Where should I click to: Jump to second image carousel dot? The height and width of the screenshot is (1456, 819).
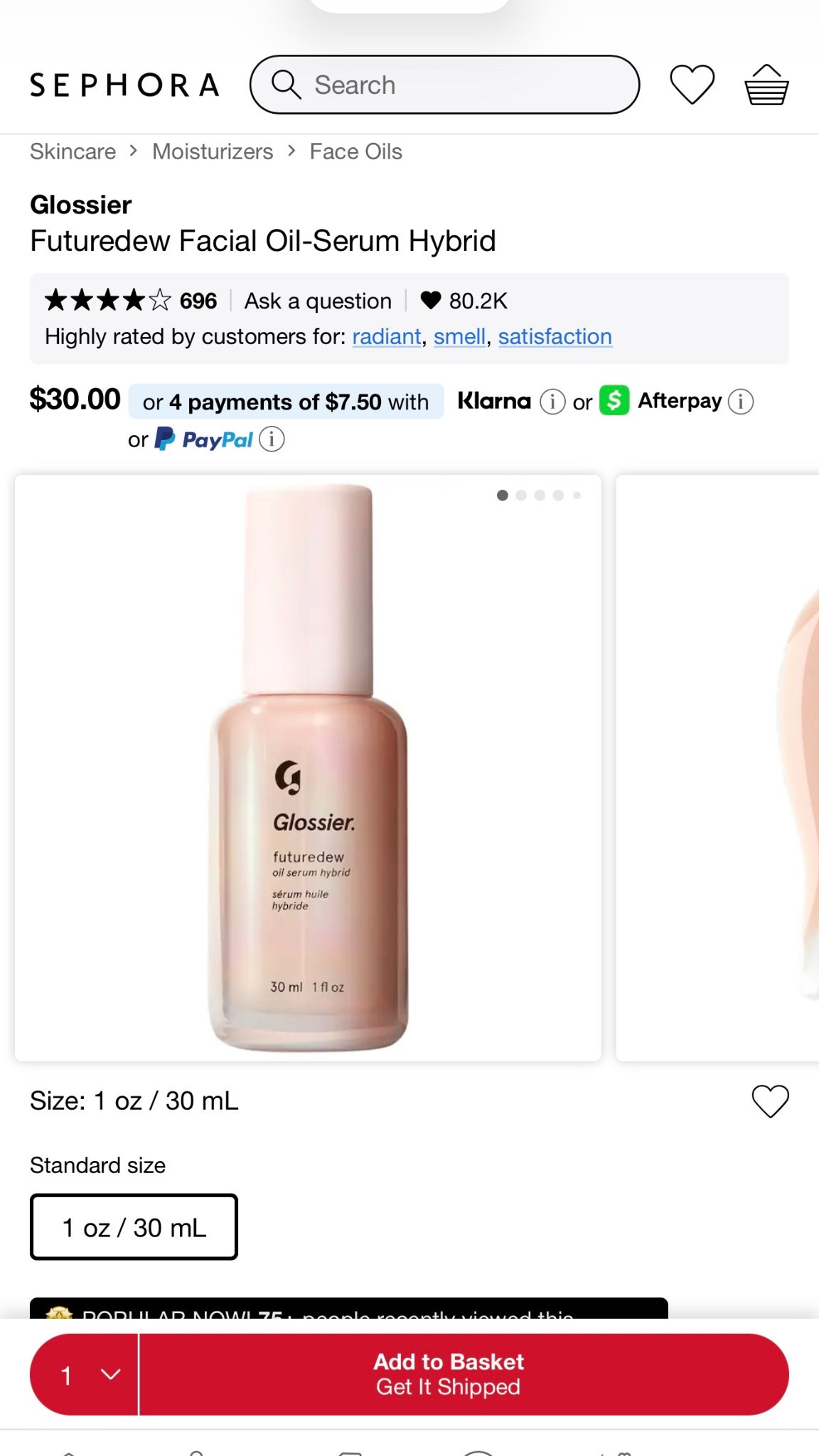click(521, 496)
